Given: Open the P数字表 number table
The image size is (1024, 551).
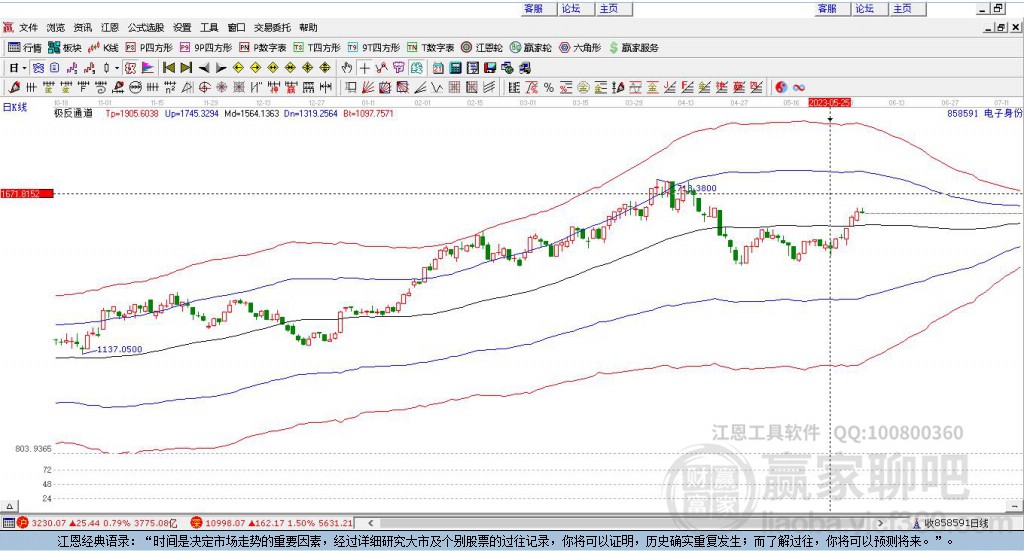Looking at the screenshot, I should (263, 48).
